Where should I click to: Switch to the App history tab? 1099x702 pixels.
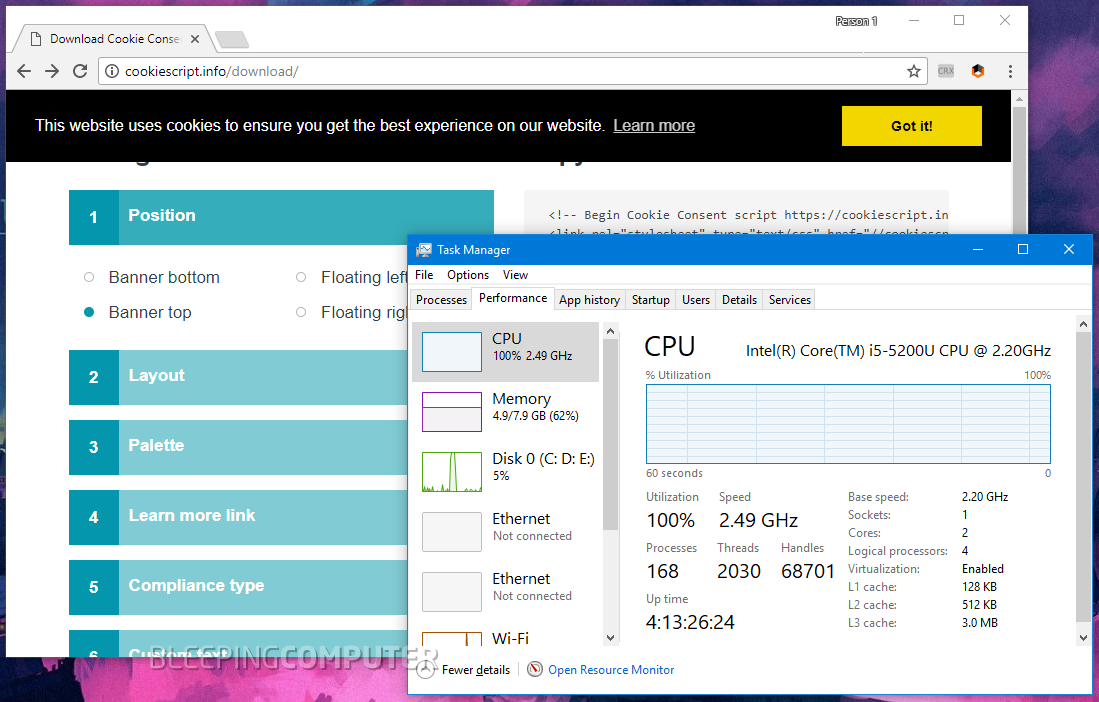(x=589, y=300)
